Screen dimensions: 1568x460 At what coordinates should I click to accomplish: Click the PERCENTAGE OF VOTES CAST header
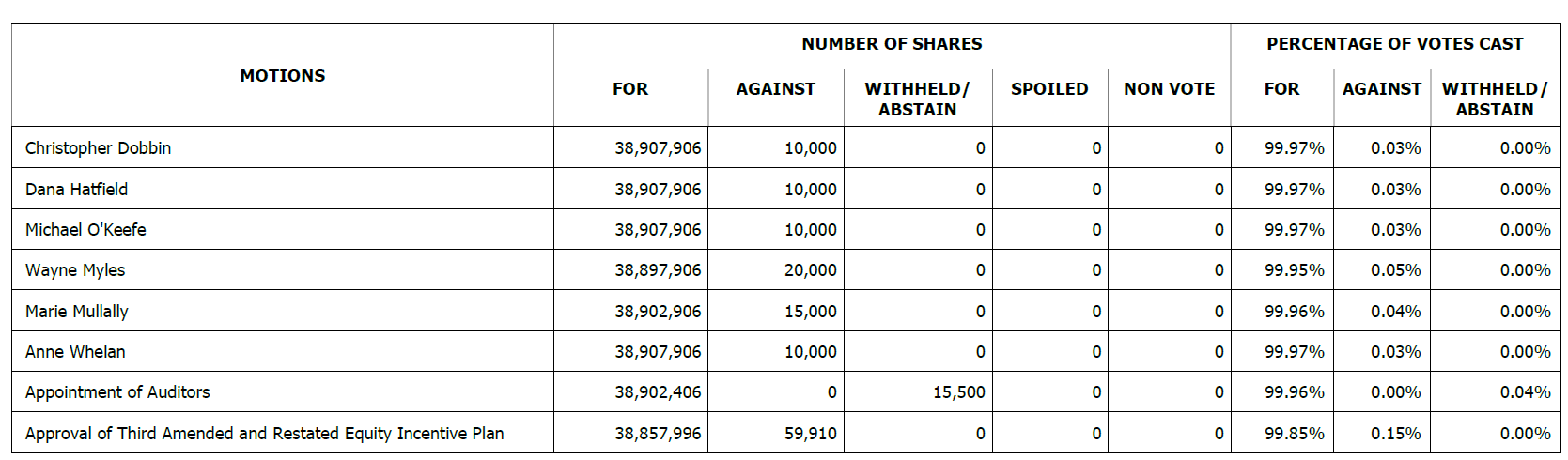point(1394,44)
